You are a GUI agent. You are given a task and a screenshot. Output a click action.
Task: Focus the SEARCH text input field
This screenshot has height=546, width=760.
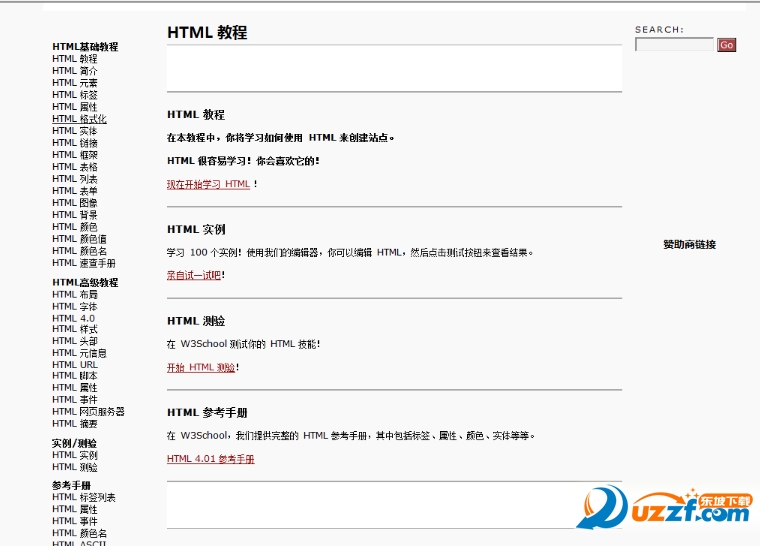pyautogui.click(x=674, y=45)
